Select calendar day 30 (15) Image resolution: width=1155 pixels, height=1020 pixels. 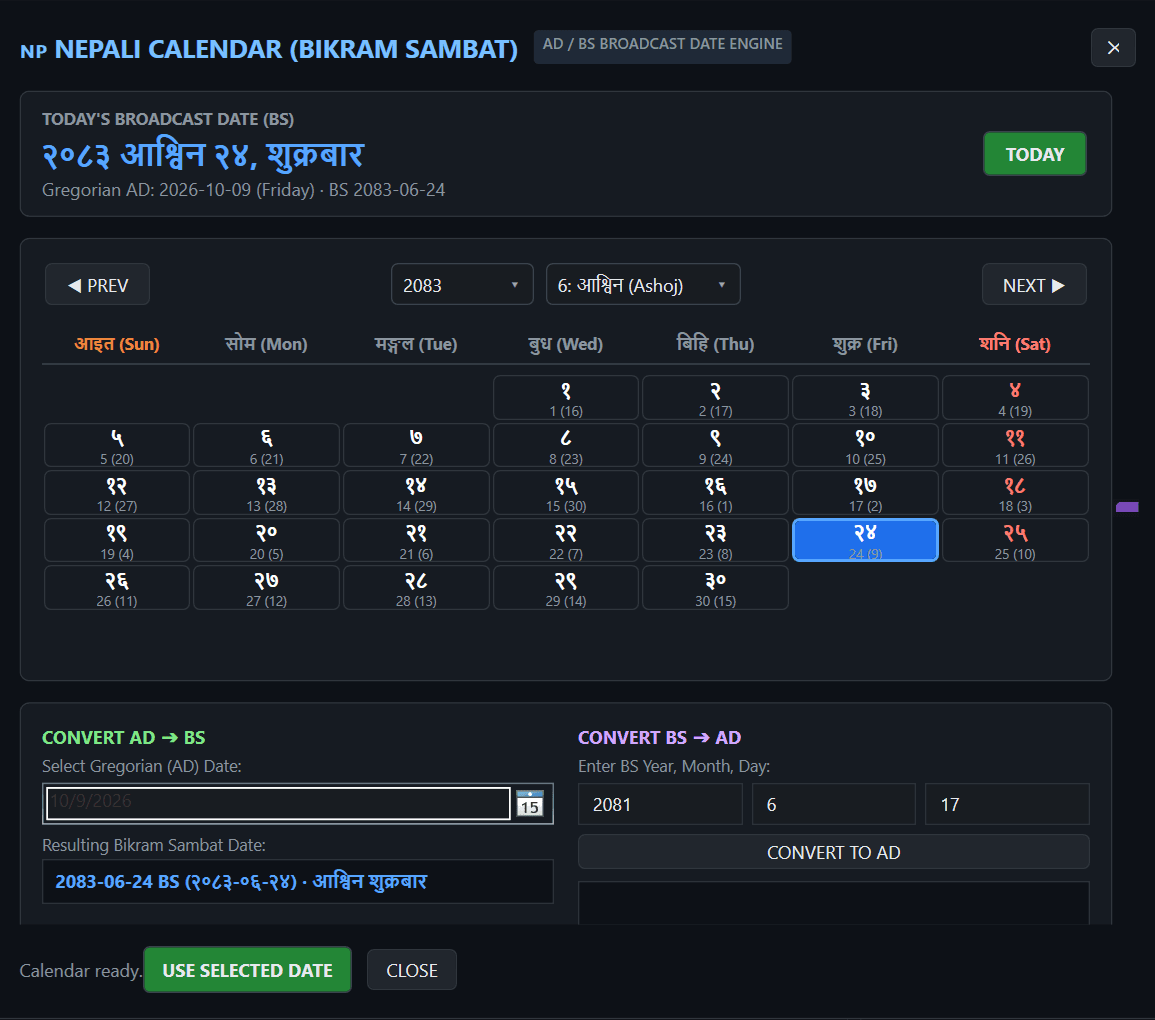(715, 588)
